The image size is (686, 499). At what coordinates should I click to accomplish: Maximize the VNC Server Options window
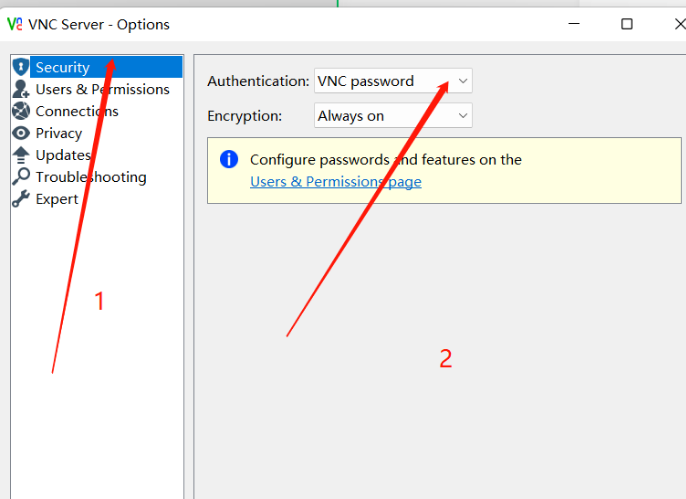coord(626,24)
